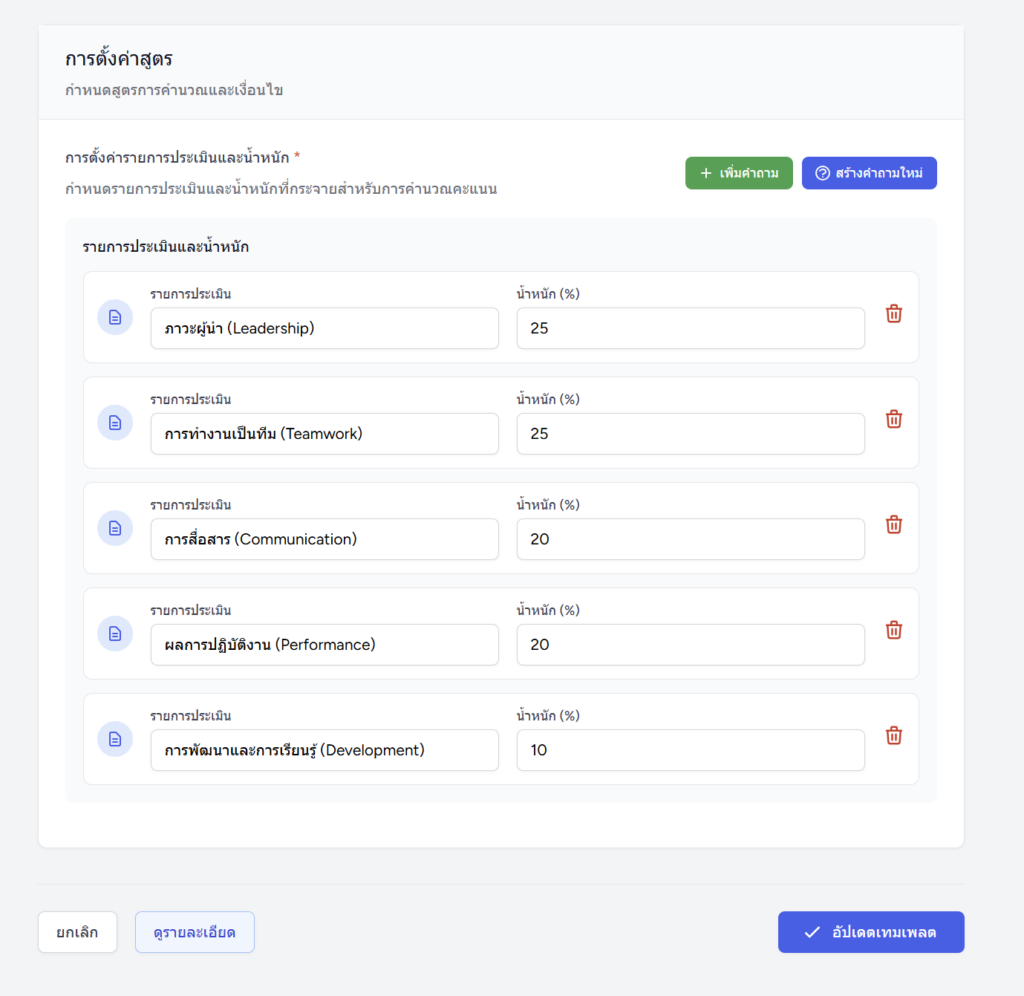Click weight field showing 10 percent

690,750
